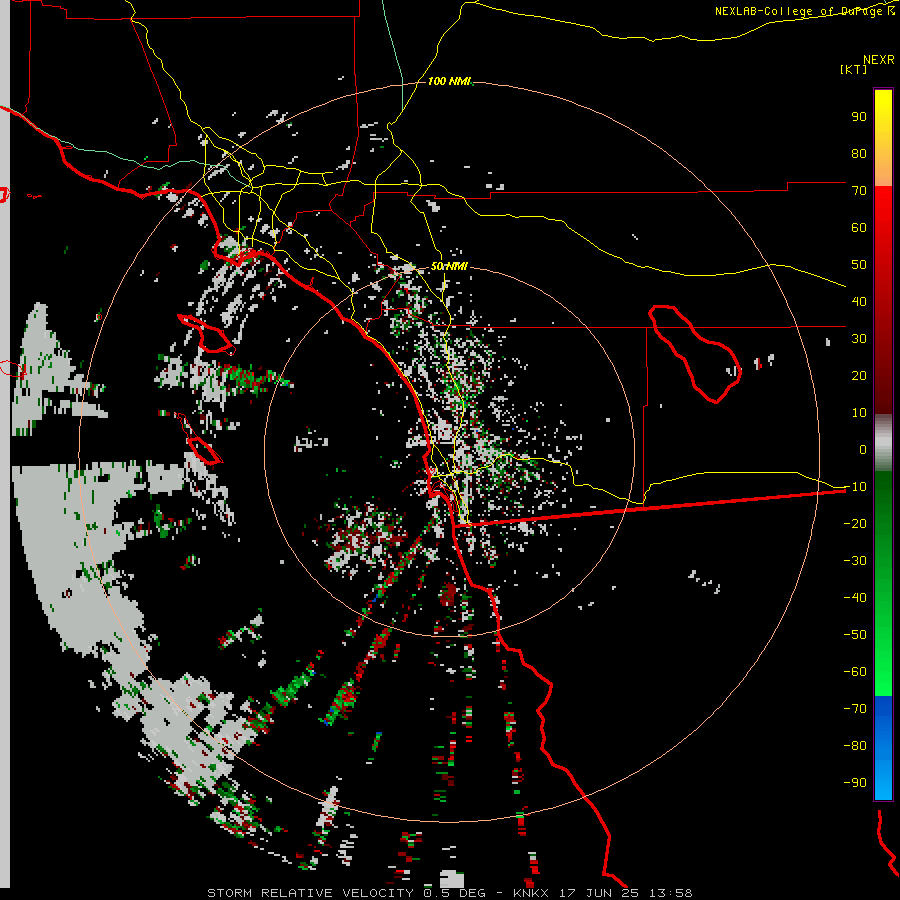Pick the yellow top segment of the color bar

pos(883,138)
